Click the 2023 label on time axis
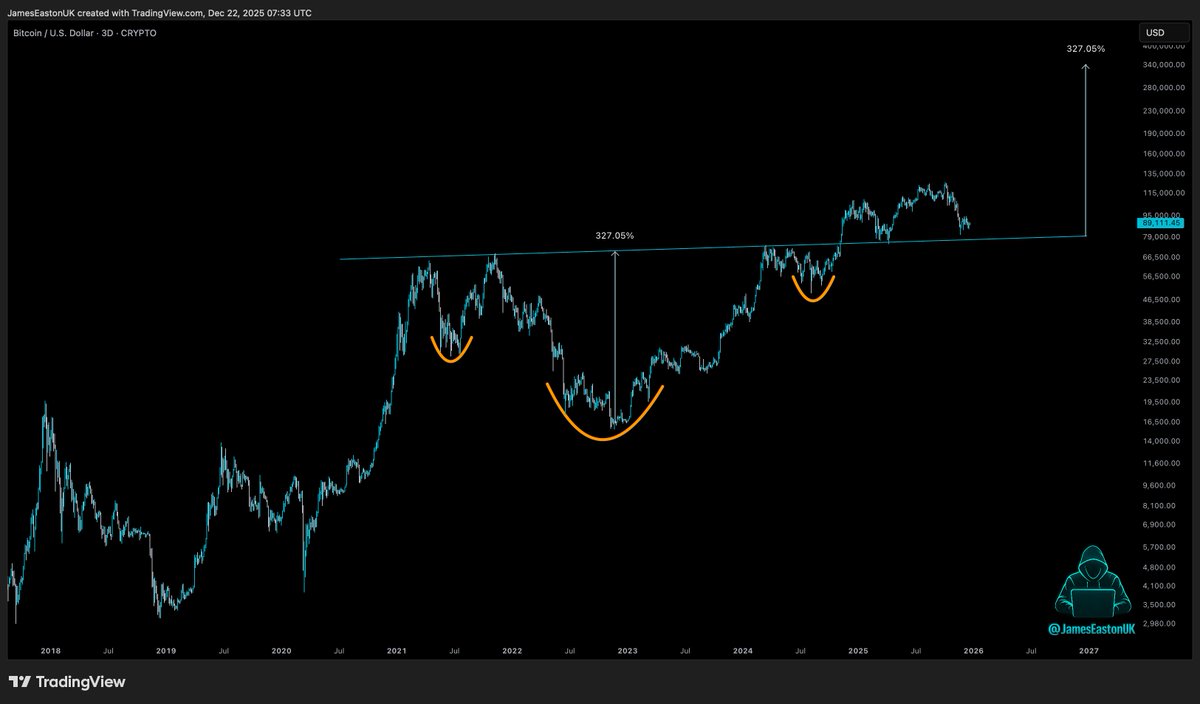This screenshot has width=1200, height=704. [627, 650]
